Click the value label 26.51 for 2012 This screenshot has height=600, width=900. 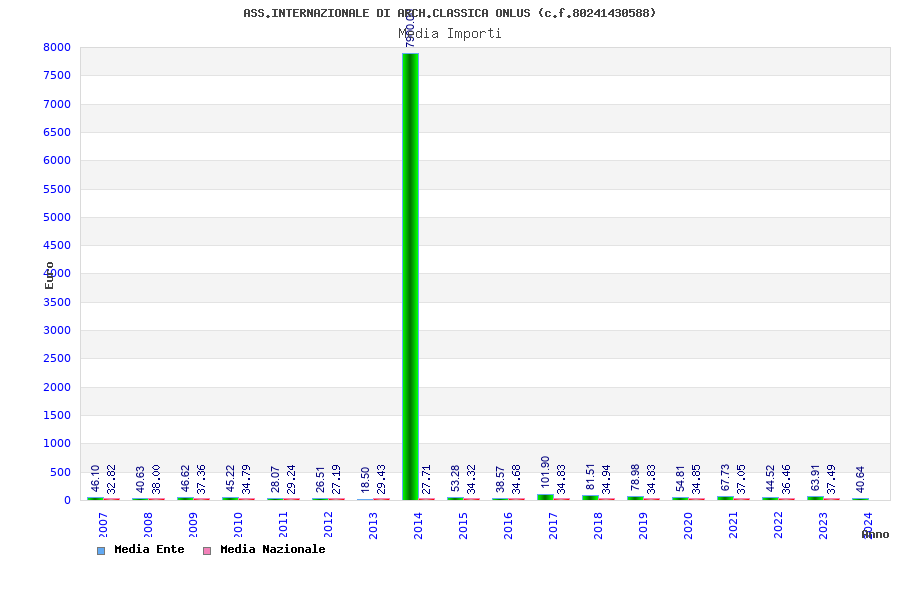point(320,479)
